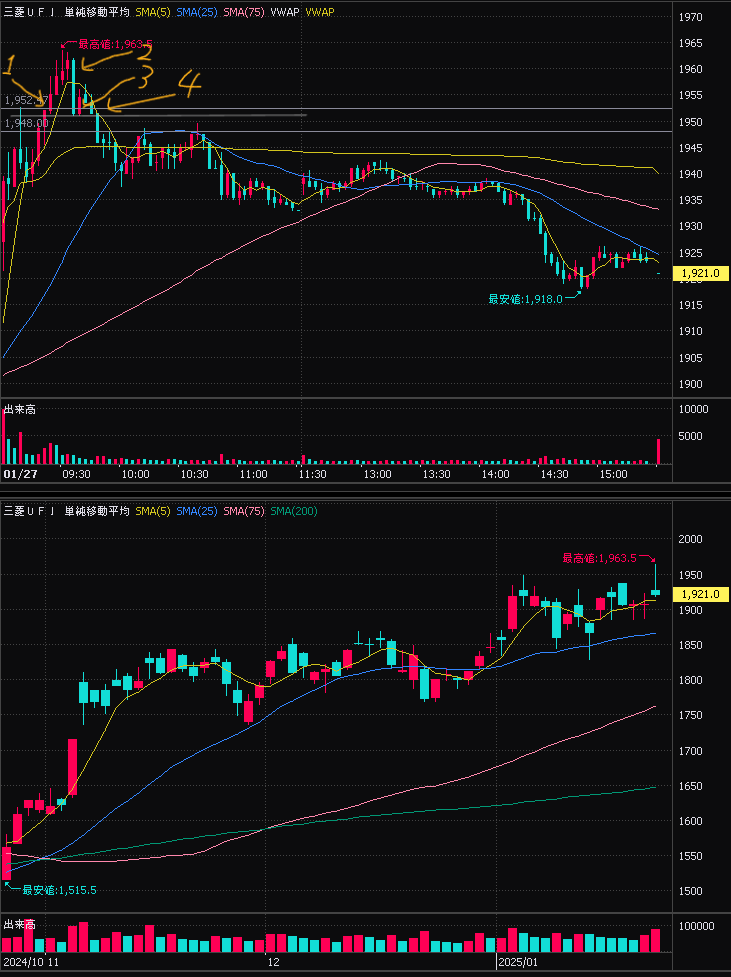Viewport: 731px width, 977px height.
Task: Click the 最安値:1,515.5 low label
Action: (59, 890)
